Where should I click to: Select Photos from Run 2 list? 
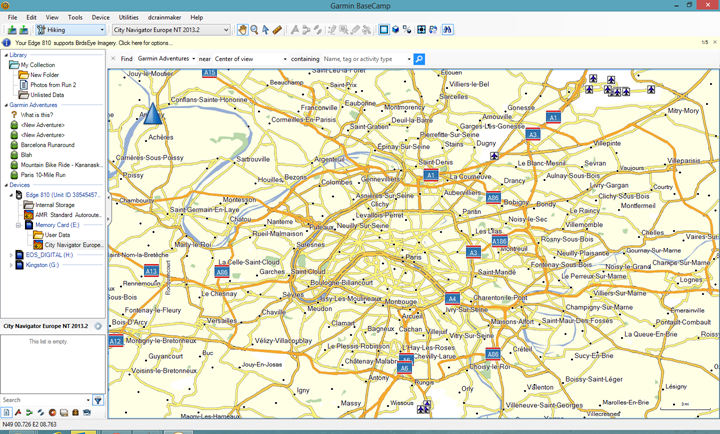[x=53, y=85]
